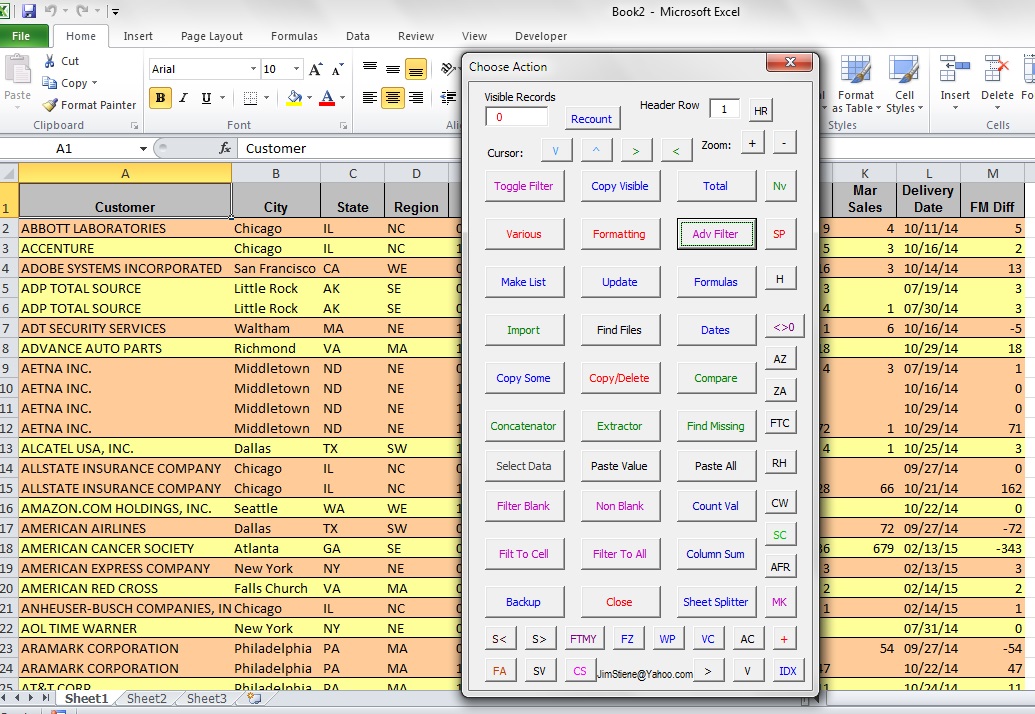
Task: Toggle Align Text Right
Action: 416,98
